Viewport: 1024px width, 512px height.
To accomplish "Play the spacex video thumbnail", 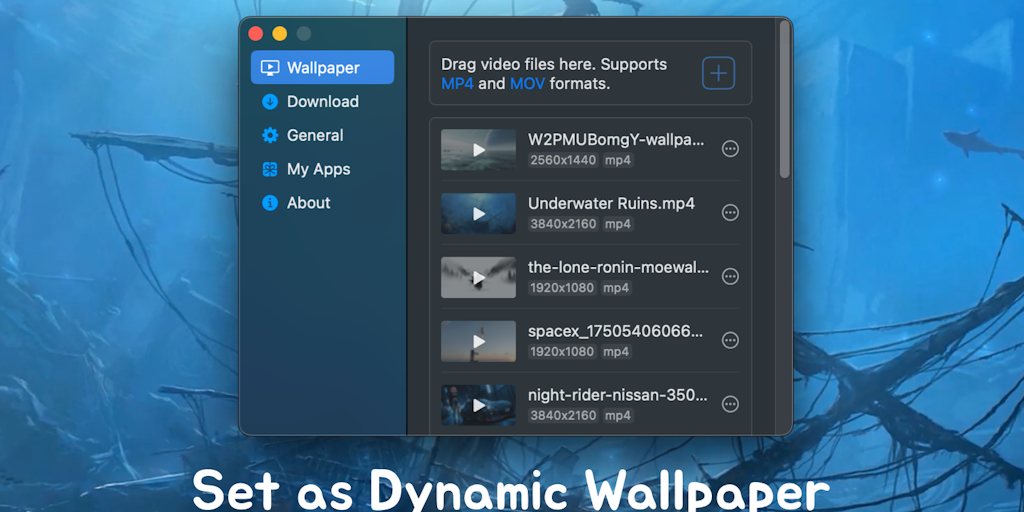I will point(479,342).
